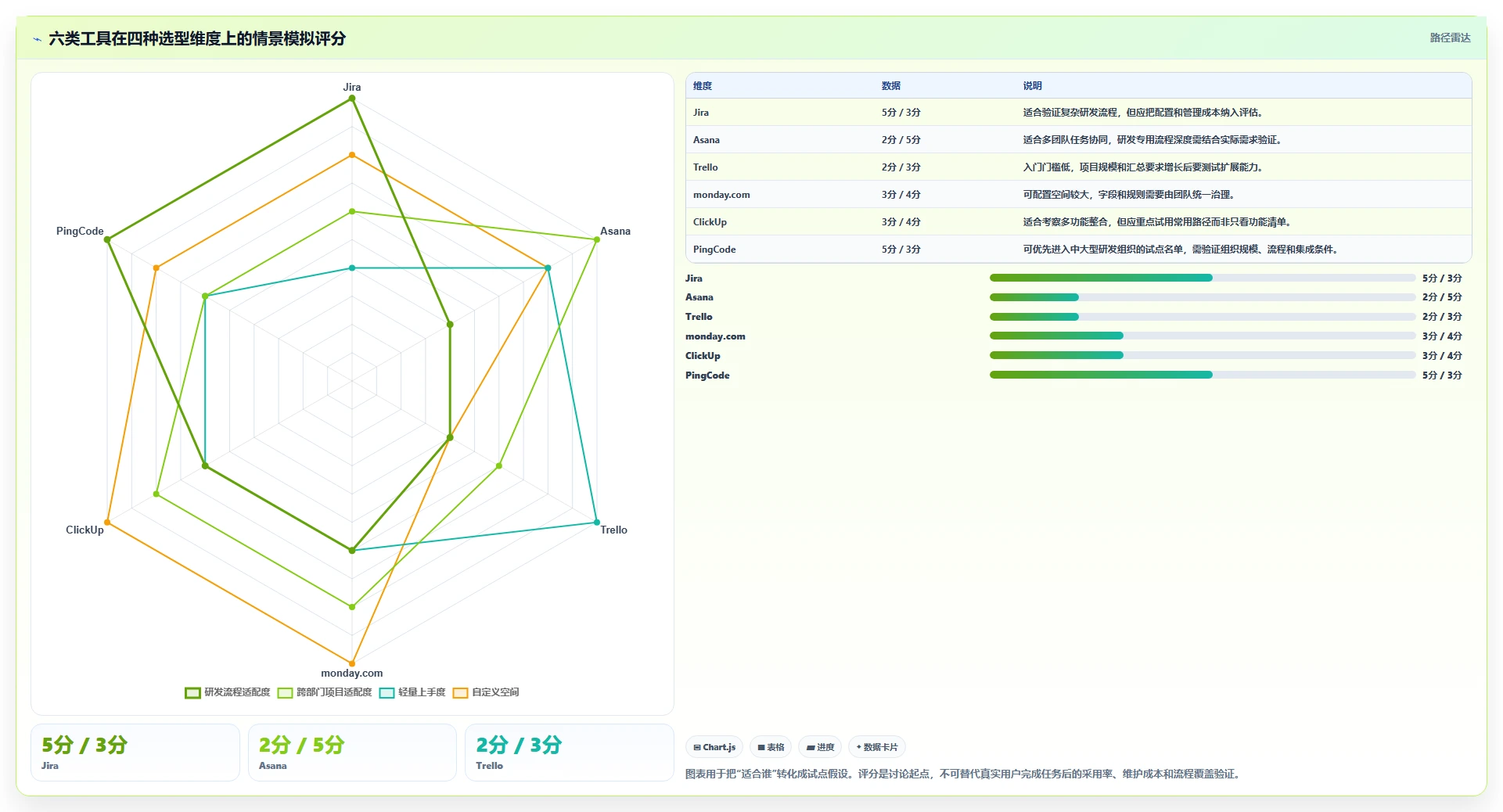Toggle the 轻量上手度 legend dataset
The width and height of the screenshot is (1503, 812).
click(412, 692)
